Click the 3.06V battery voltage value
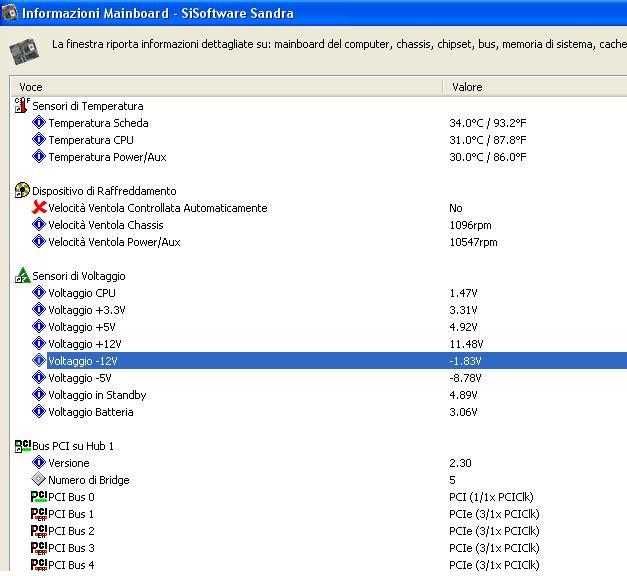 pos(463,412)
